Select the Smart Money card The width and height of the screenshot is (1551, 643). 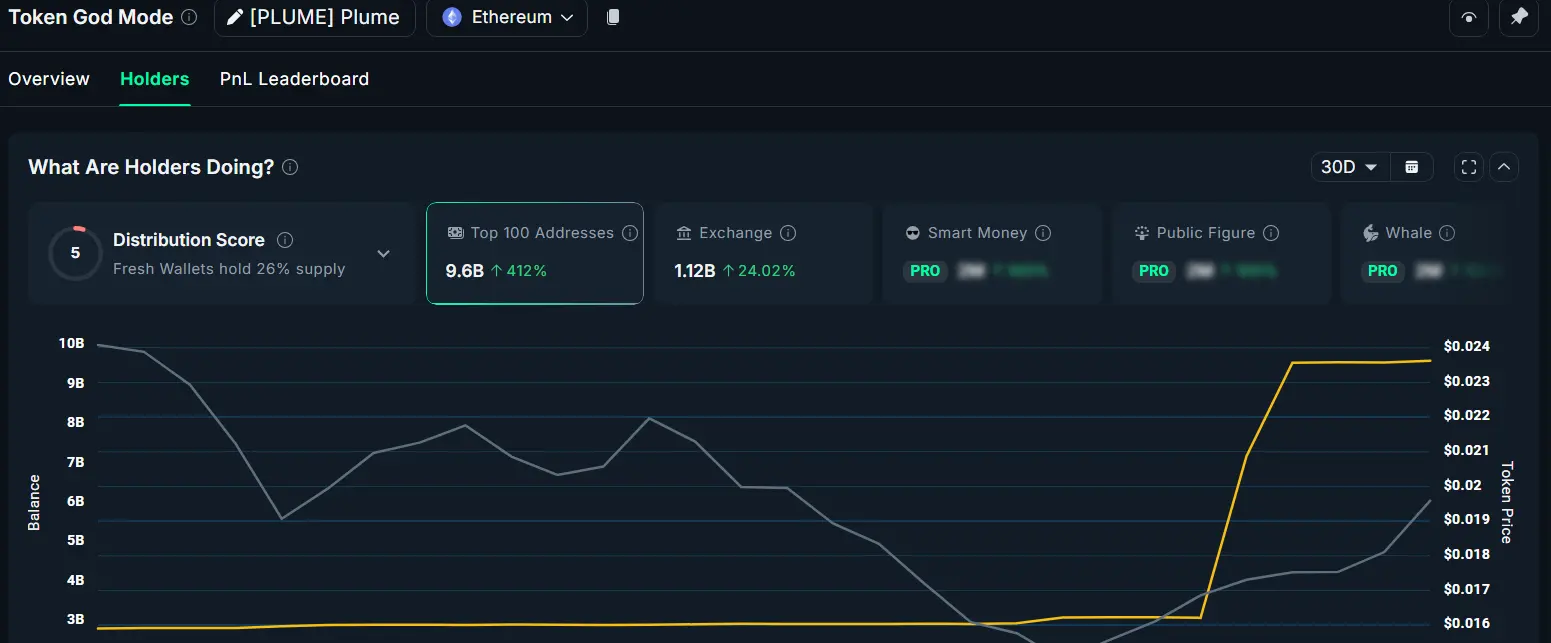pos(992,253)
